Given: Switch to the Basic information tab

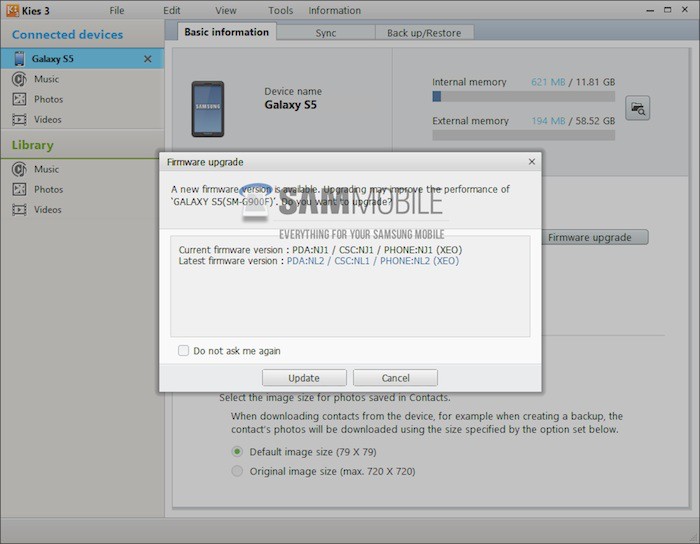Looking at the screenshot, I should pyautogui.click(x=227, y=32).
